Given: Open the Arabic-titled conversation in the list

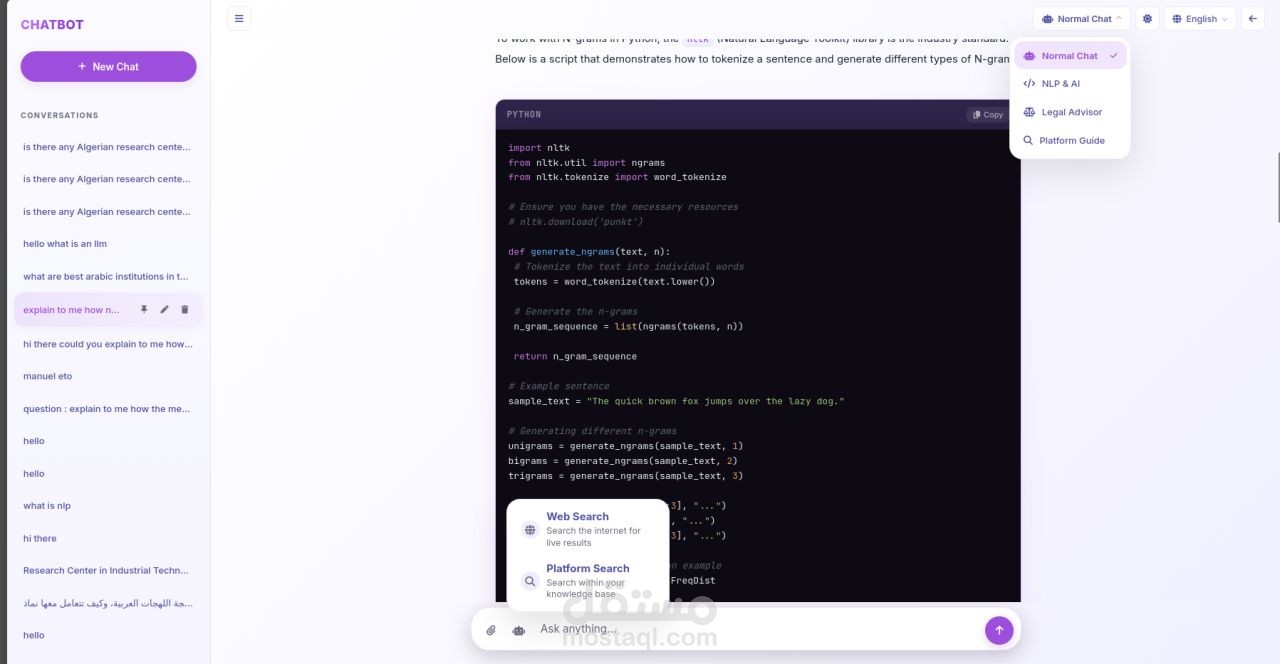Looking at the screenshot, I should pos(108,603).
